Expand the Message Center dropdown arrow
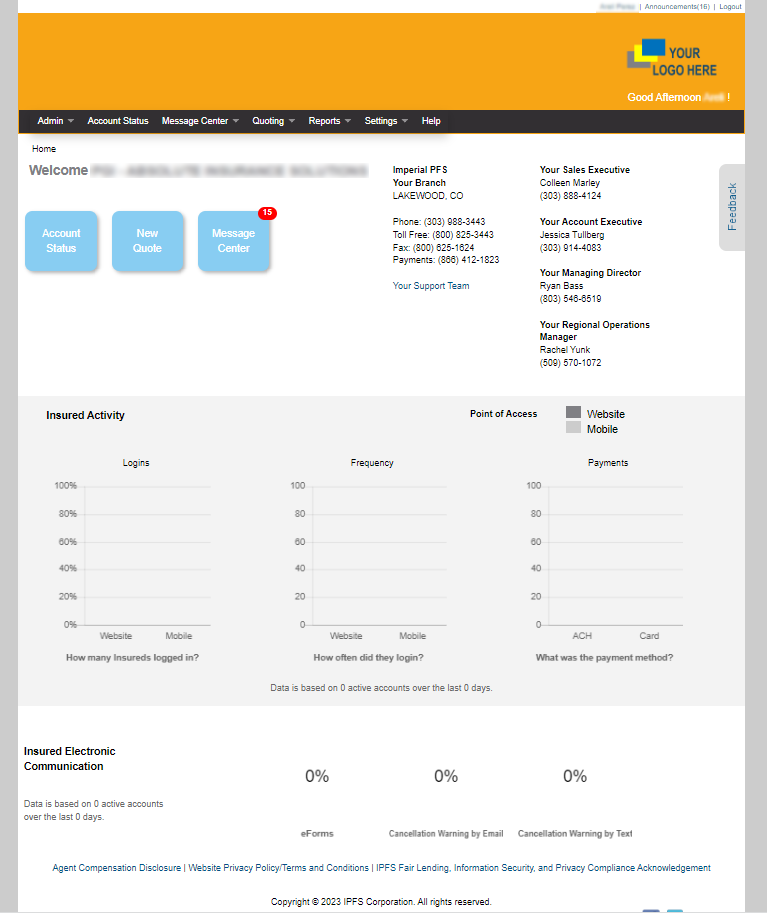This screenshot has height=913, width=767. point(236,121)
